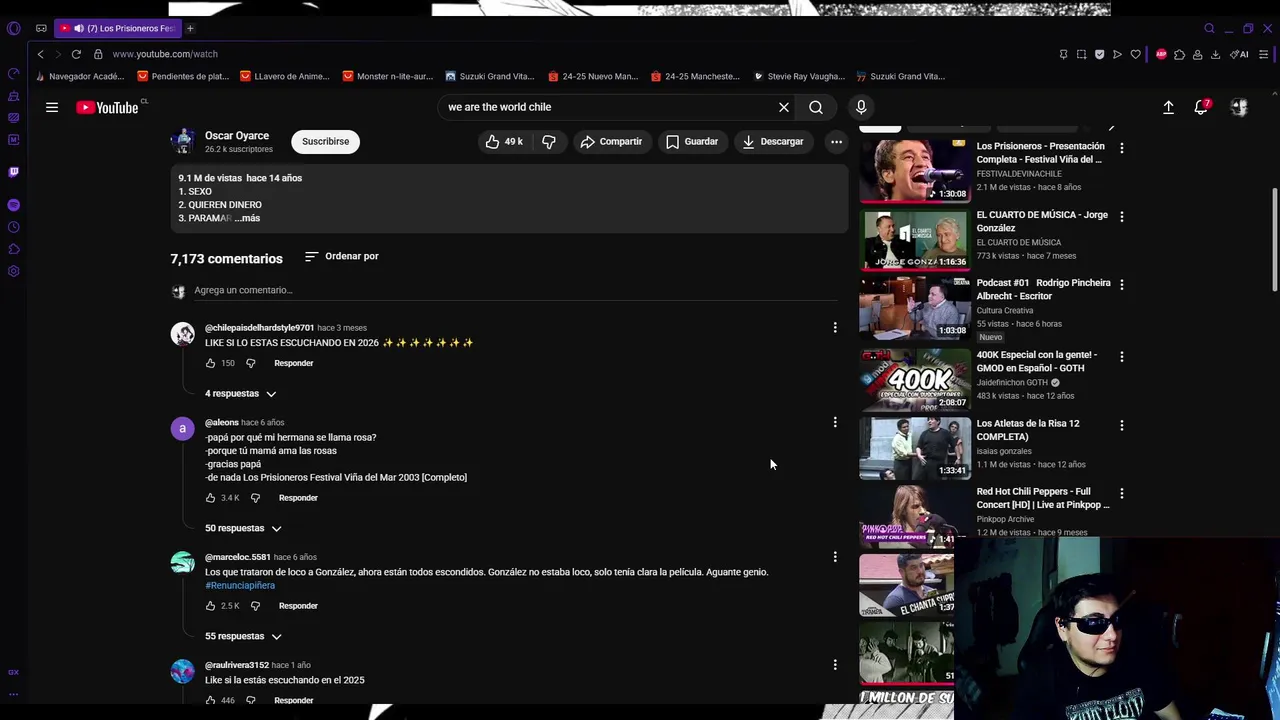The image size is (1280, 720).
Task: Like the @chilepaisdelhardstyle9701 comment
Action: 210,363
